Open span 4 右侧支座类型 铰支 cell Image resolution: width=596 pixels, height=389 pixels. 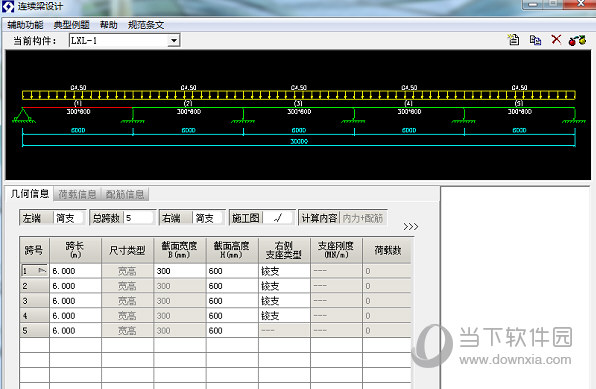(x=284, y=316)
